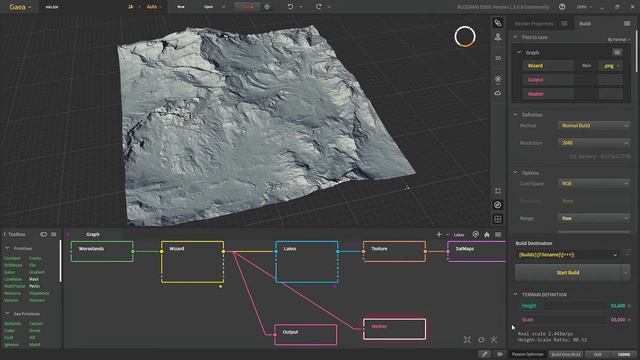
Task: Open the Auto preview mode dropdown
Action: (154, 7)
